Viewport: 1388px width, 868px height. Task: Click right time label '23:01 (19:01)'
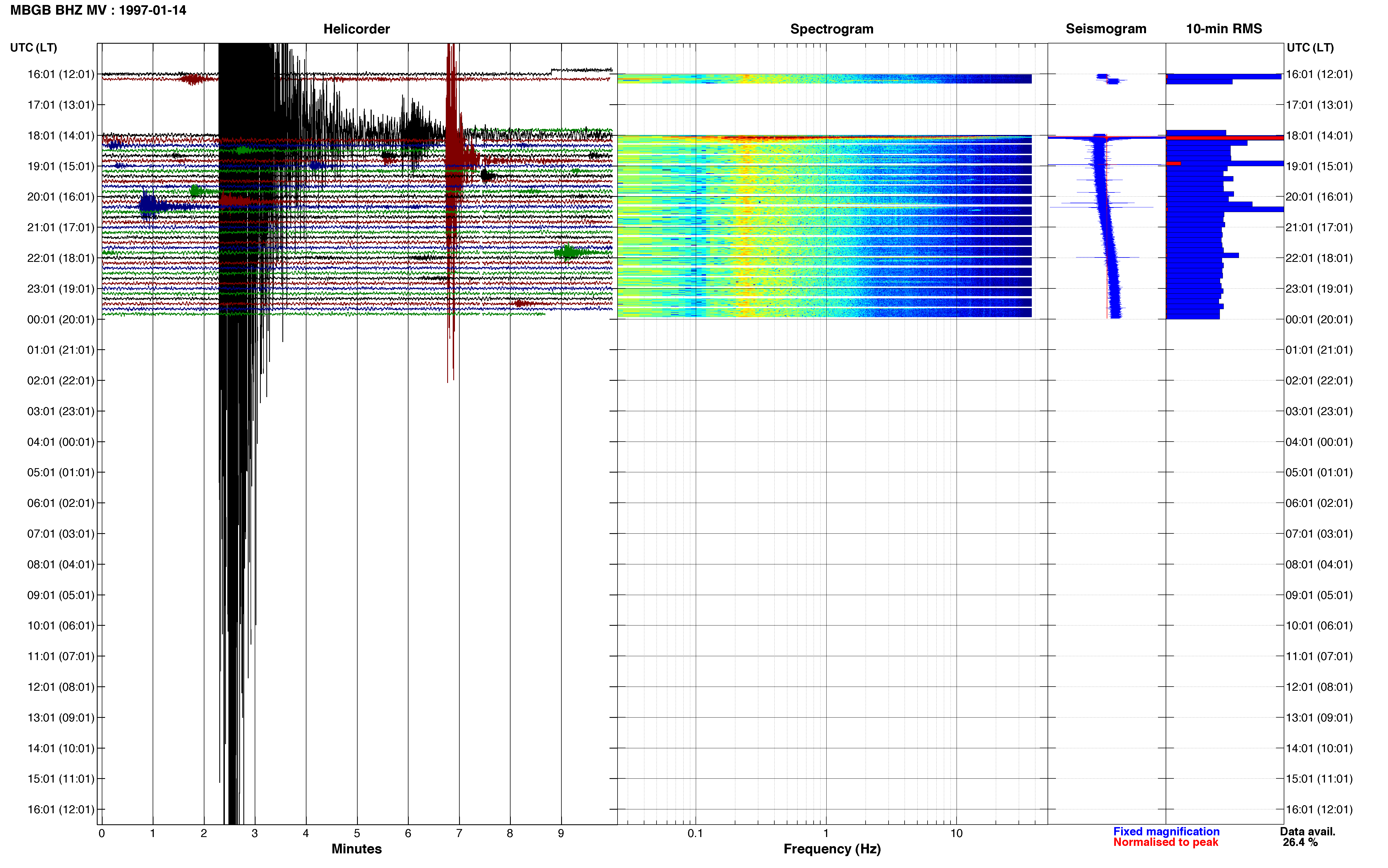pos(1319,289)
